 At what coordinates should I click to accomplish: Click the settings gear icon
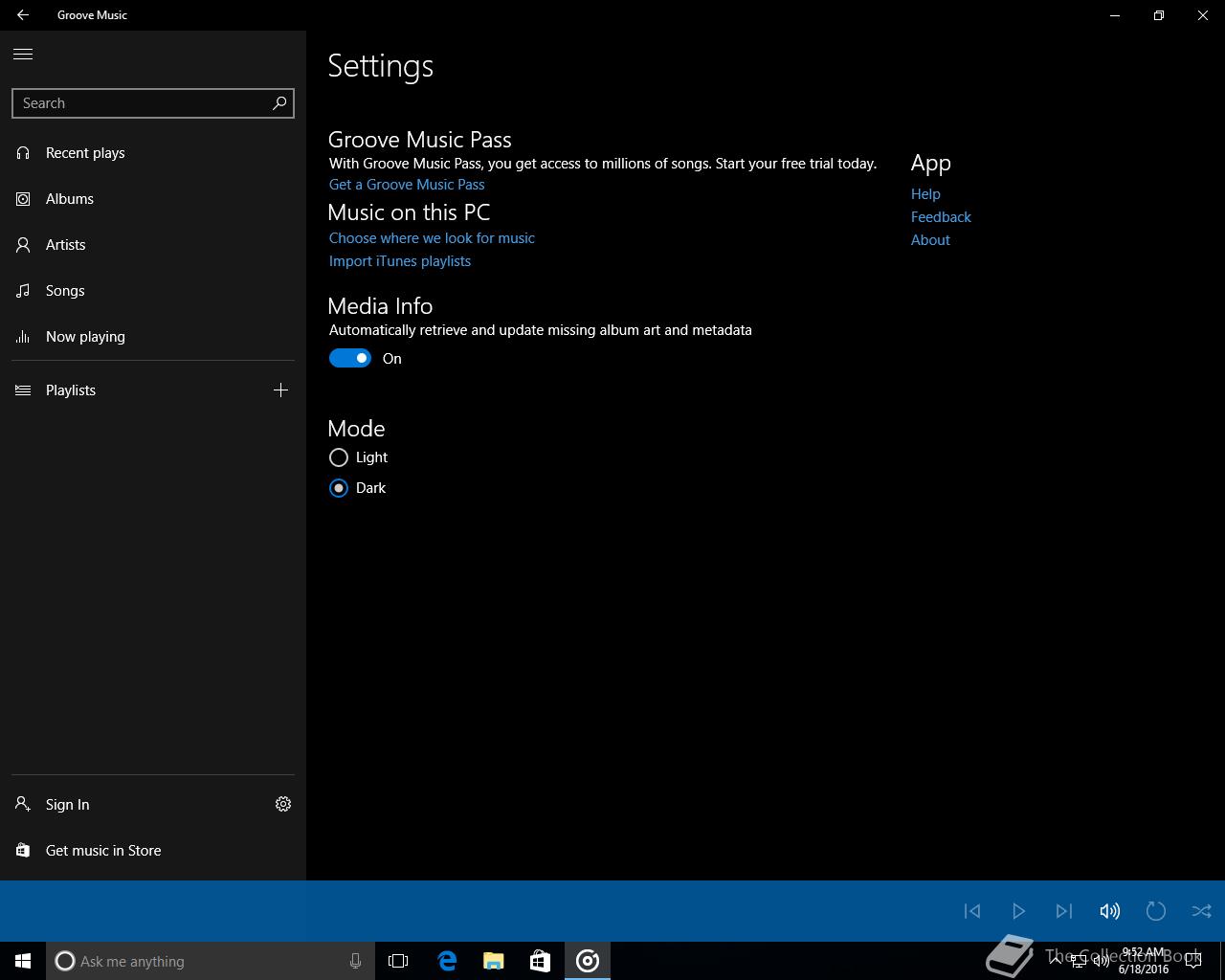[x=283, y=804]
